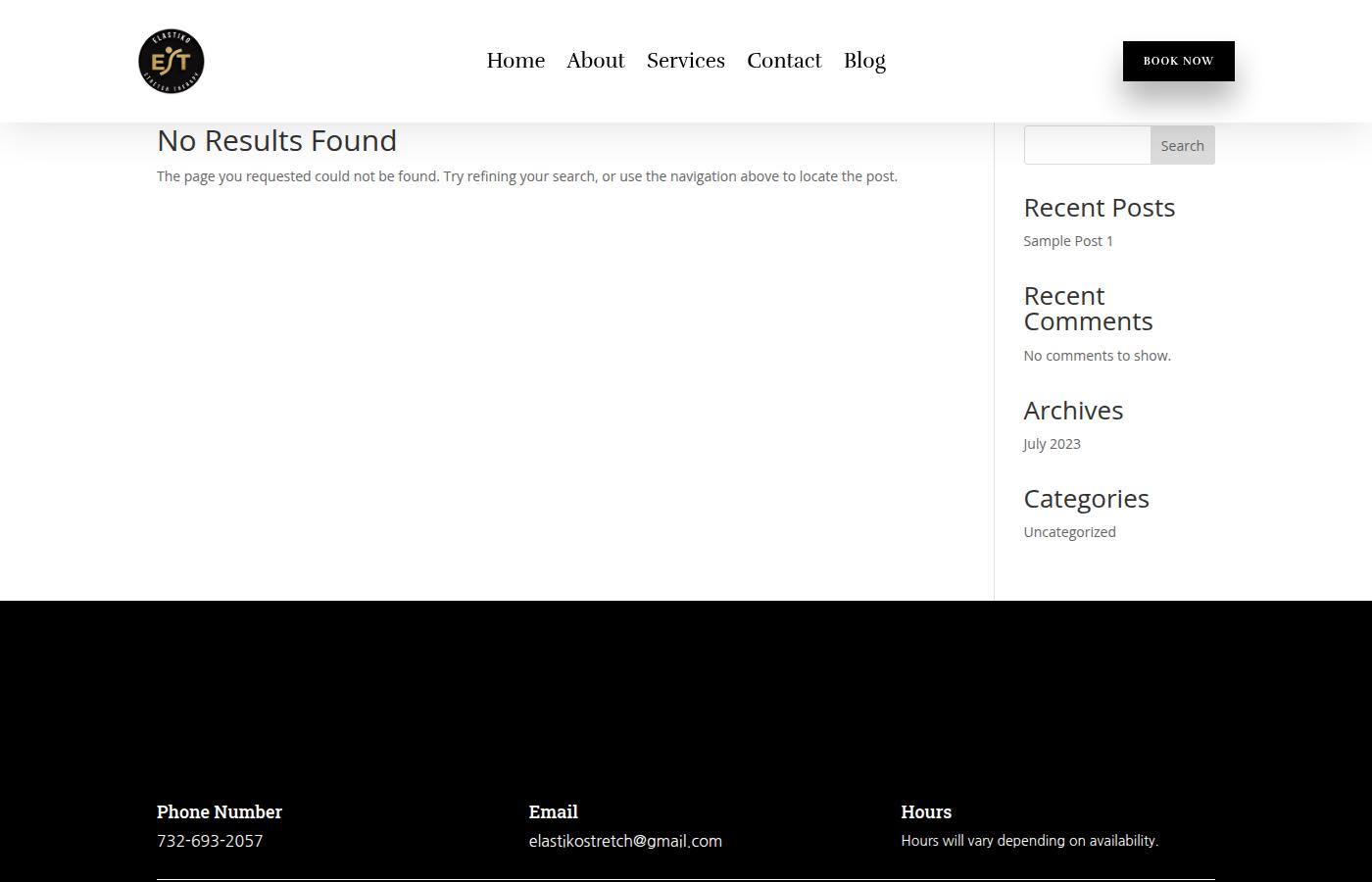Click the Hours footer heading
The image size is (1372, 882).
[x=926, y=811]
